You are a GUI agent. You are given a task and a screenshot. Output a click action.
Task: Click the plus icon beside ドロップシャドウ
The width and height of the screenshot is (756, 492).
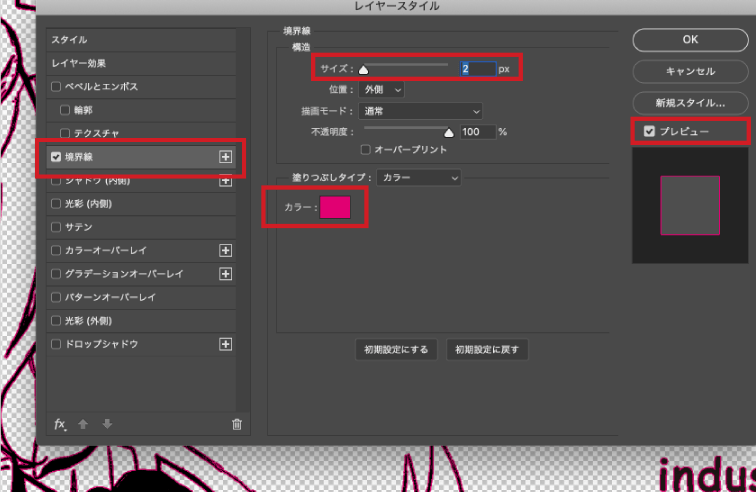[225, 344]
